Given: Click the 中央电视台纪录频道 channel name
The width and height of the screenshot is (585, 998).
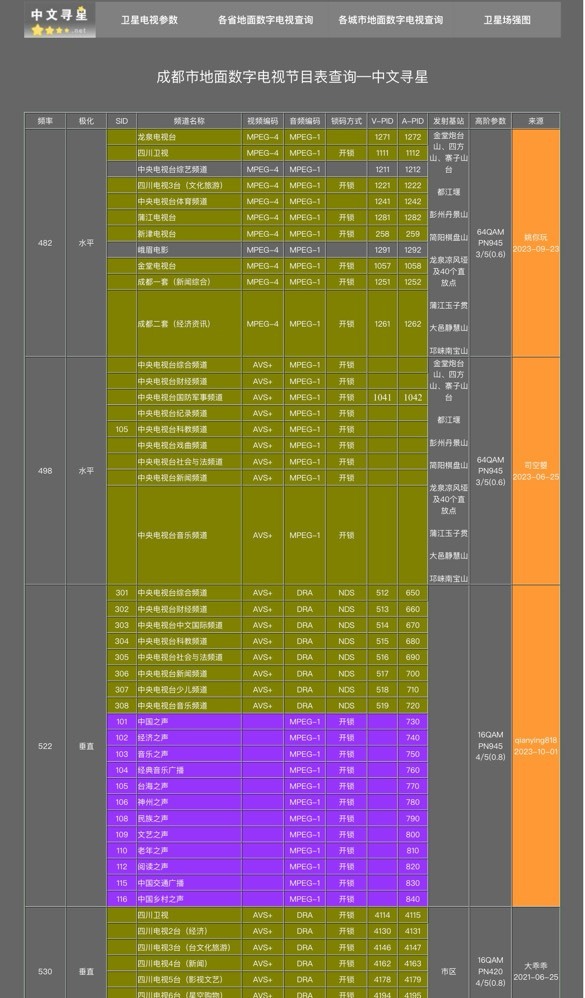Looking at the screenshot, I should 173,413.
